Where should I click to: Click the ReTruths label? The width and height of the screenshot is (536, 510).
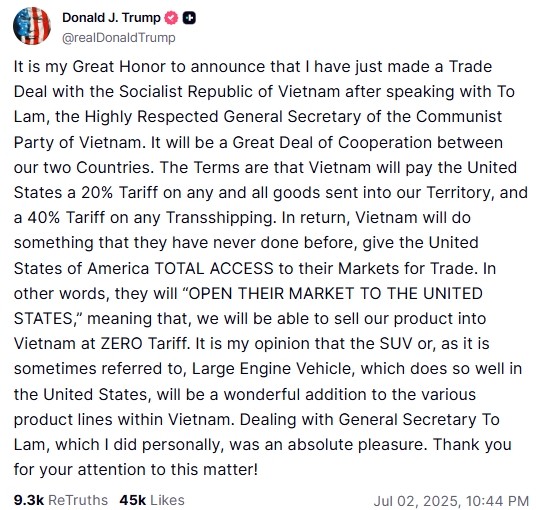pos(78,500)
